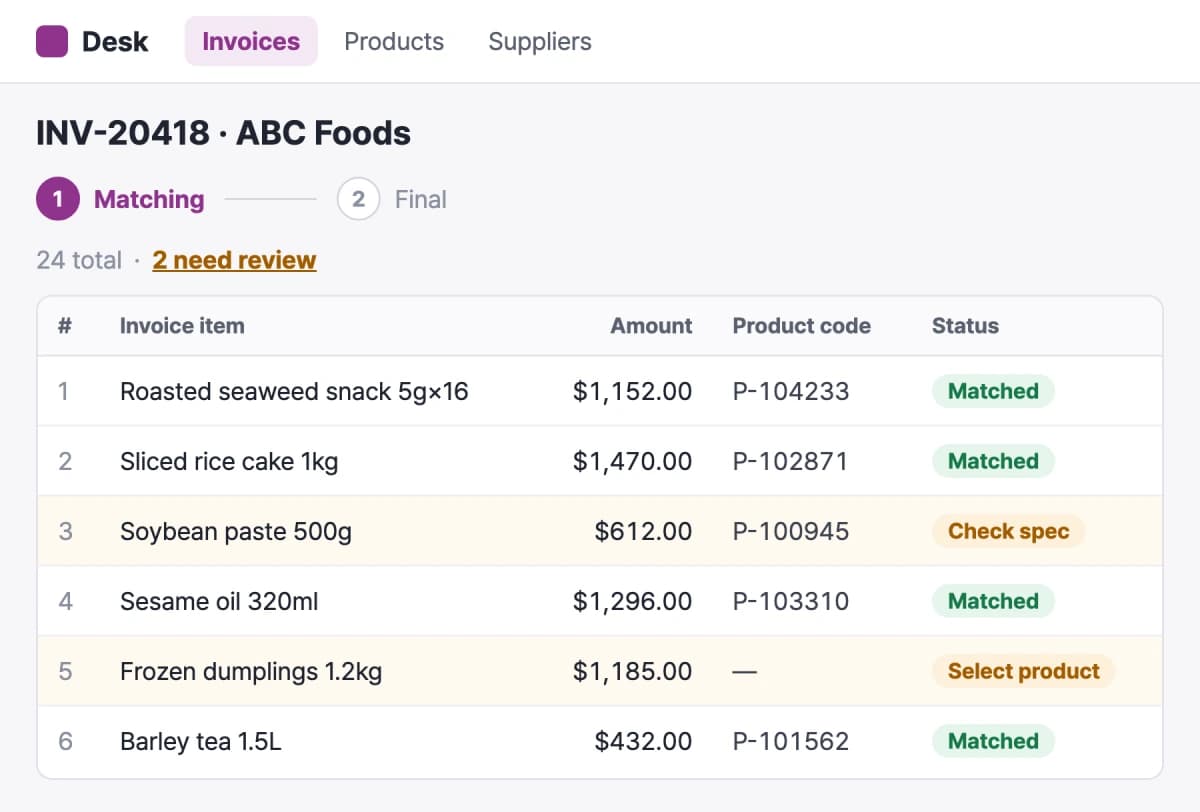Click the 'Select product' status badge

(x=1023, y=671)
